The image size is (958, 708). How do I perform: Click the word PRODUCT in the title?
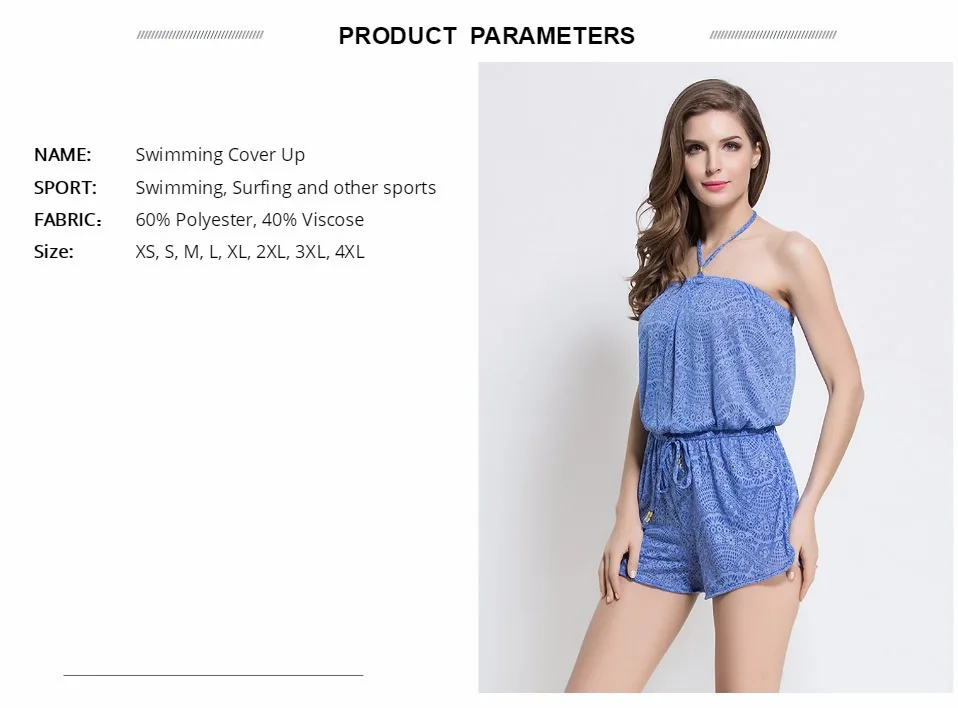tap(397, 35)
